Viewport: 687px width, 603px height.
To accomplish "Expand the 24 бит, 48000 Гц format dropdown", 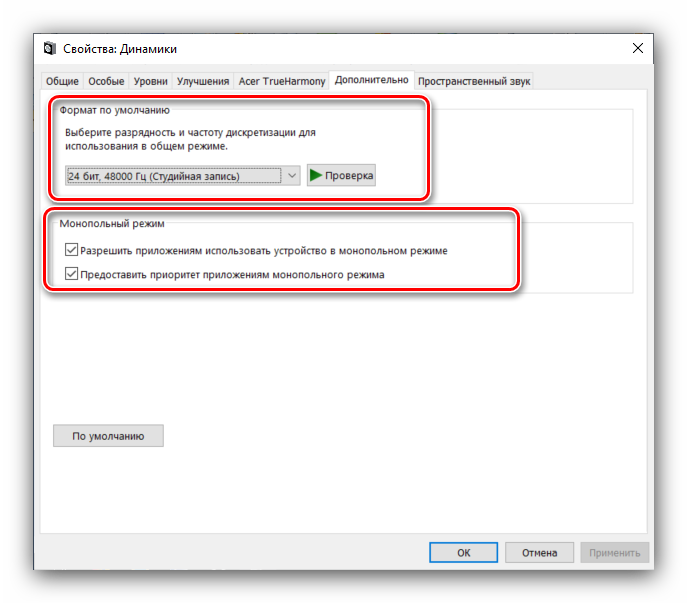I will coord(183,176).
